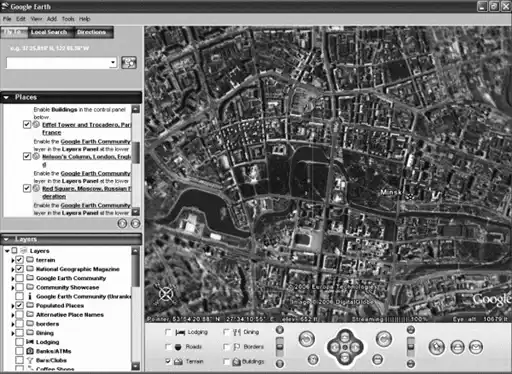Click the center button of navigation pad
The width and height of the screenshot is (512, 374).
[x=345, y=347]
